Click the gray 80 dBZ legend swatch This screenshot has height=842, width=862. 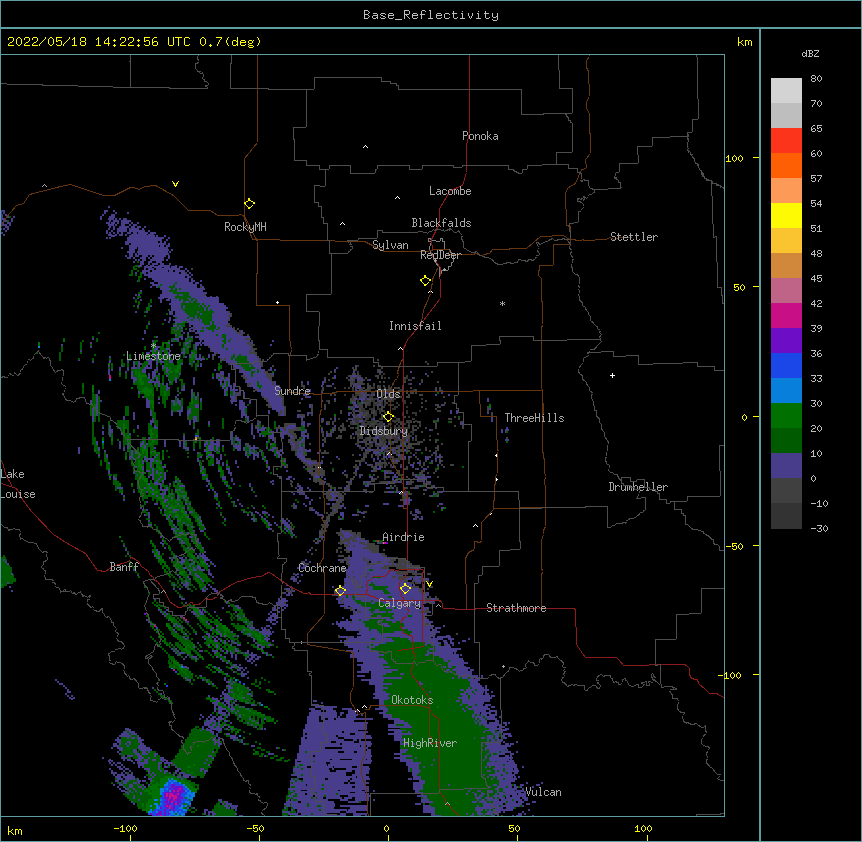(786, 91)
